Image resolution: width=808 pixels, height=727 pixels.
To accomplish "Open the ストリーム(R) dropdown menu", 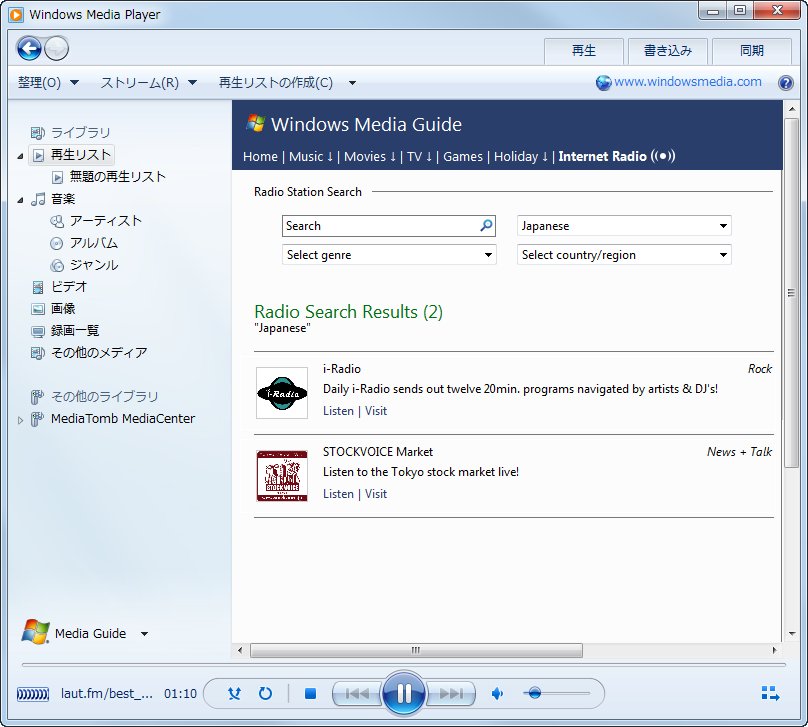I will coord(148,82).
